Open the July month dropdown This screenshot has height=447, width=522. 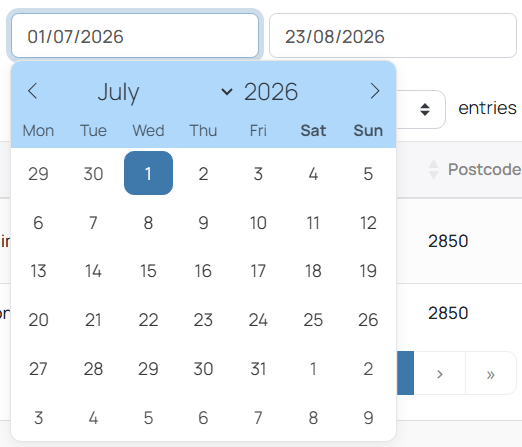click(165, 92)
